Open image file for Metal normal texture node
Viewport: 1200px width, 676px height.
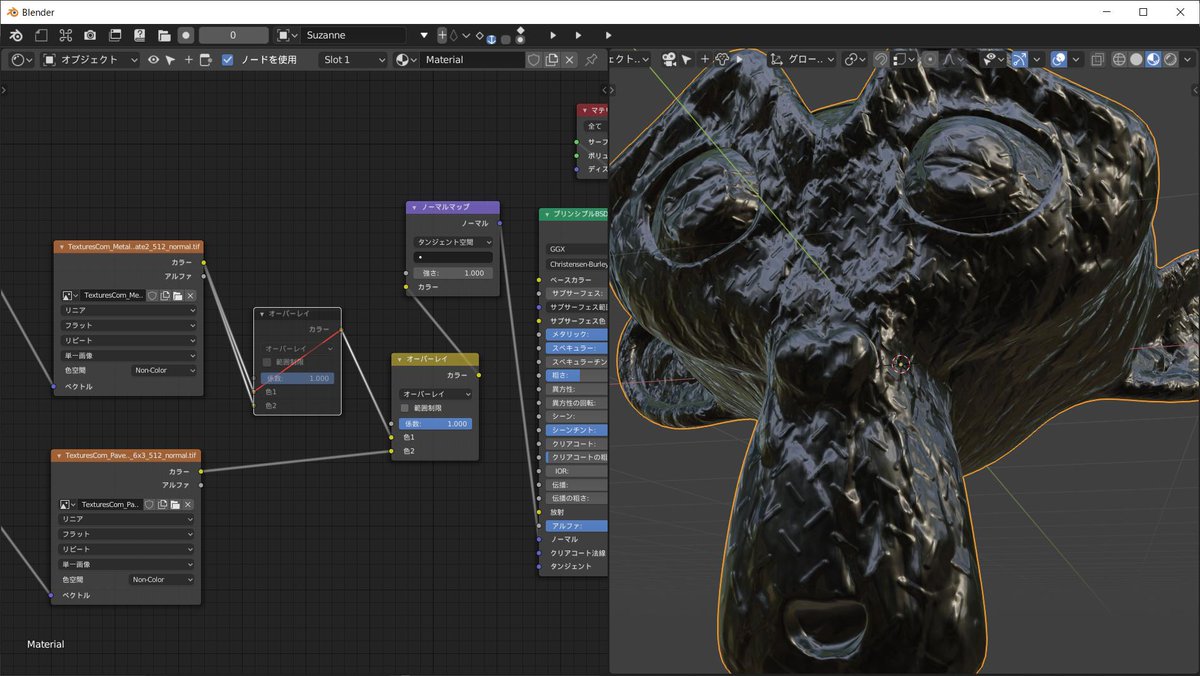pos(177,296)
